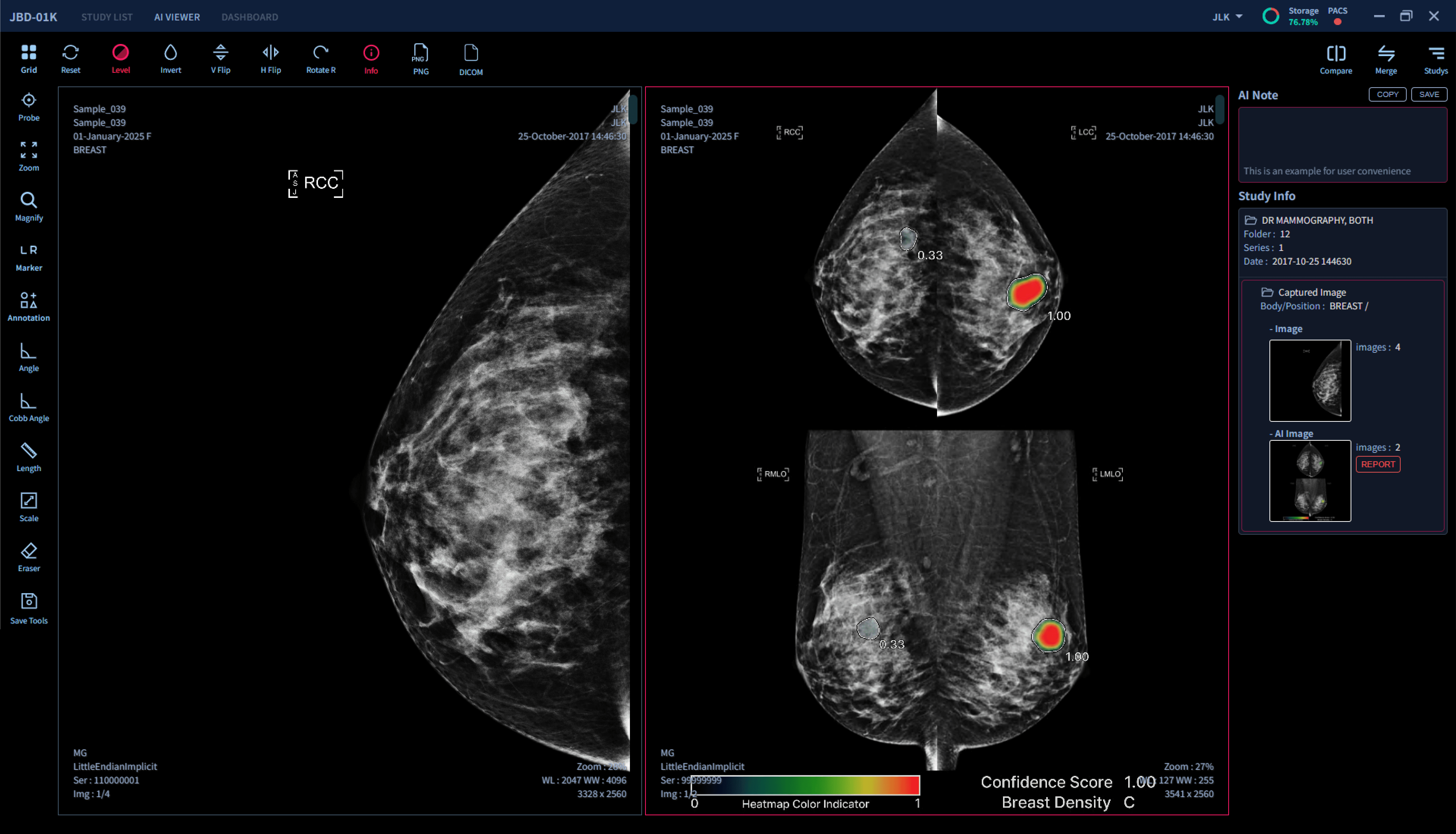Click the Heatmap Color Indicator bar
Viewport: 1456px width, 834px height.
coord(805,785)
